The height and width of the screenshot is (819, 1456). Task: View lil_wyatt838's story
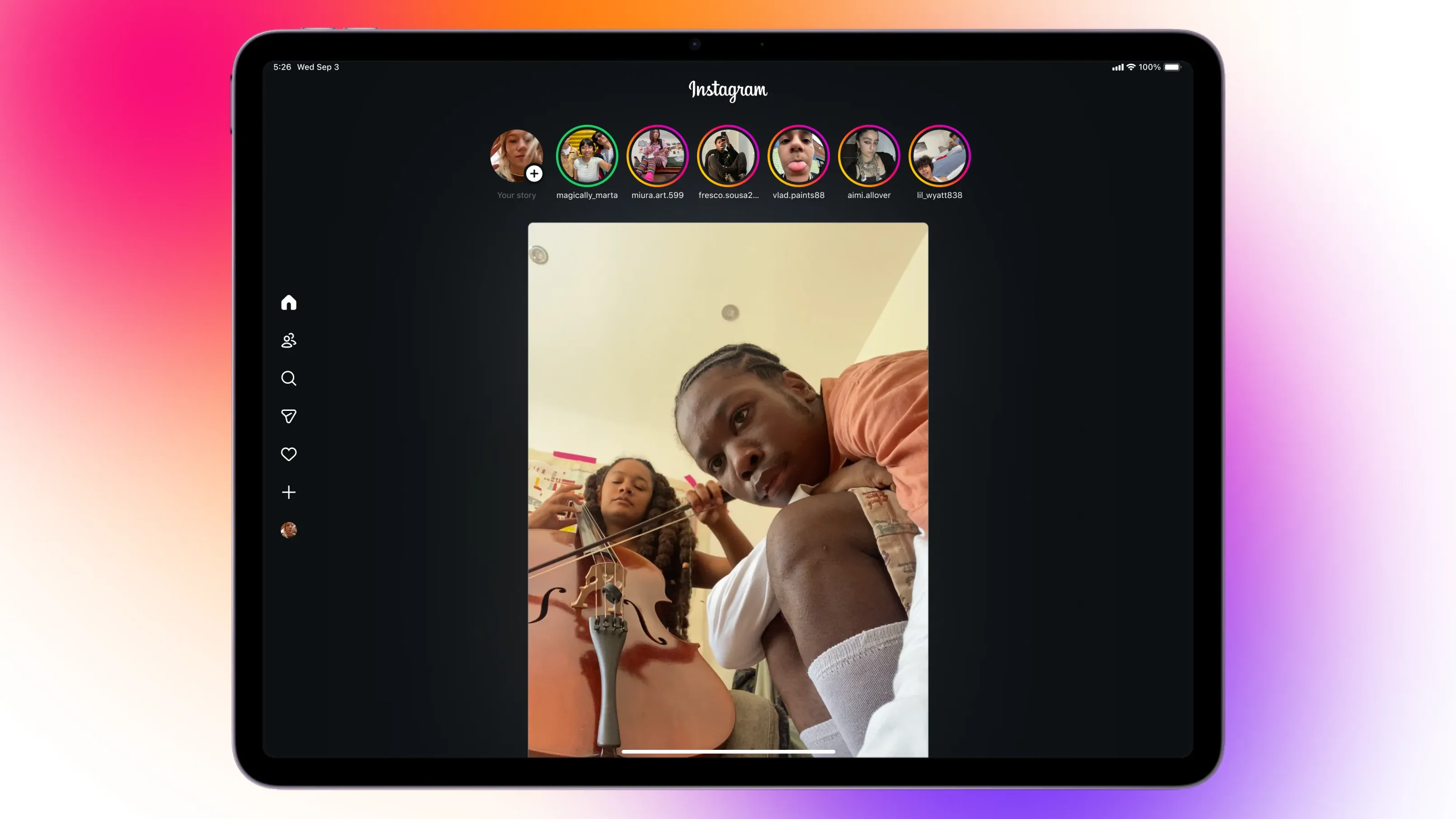(x=939, y=155)
